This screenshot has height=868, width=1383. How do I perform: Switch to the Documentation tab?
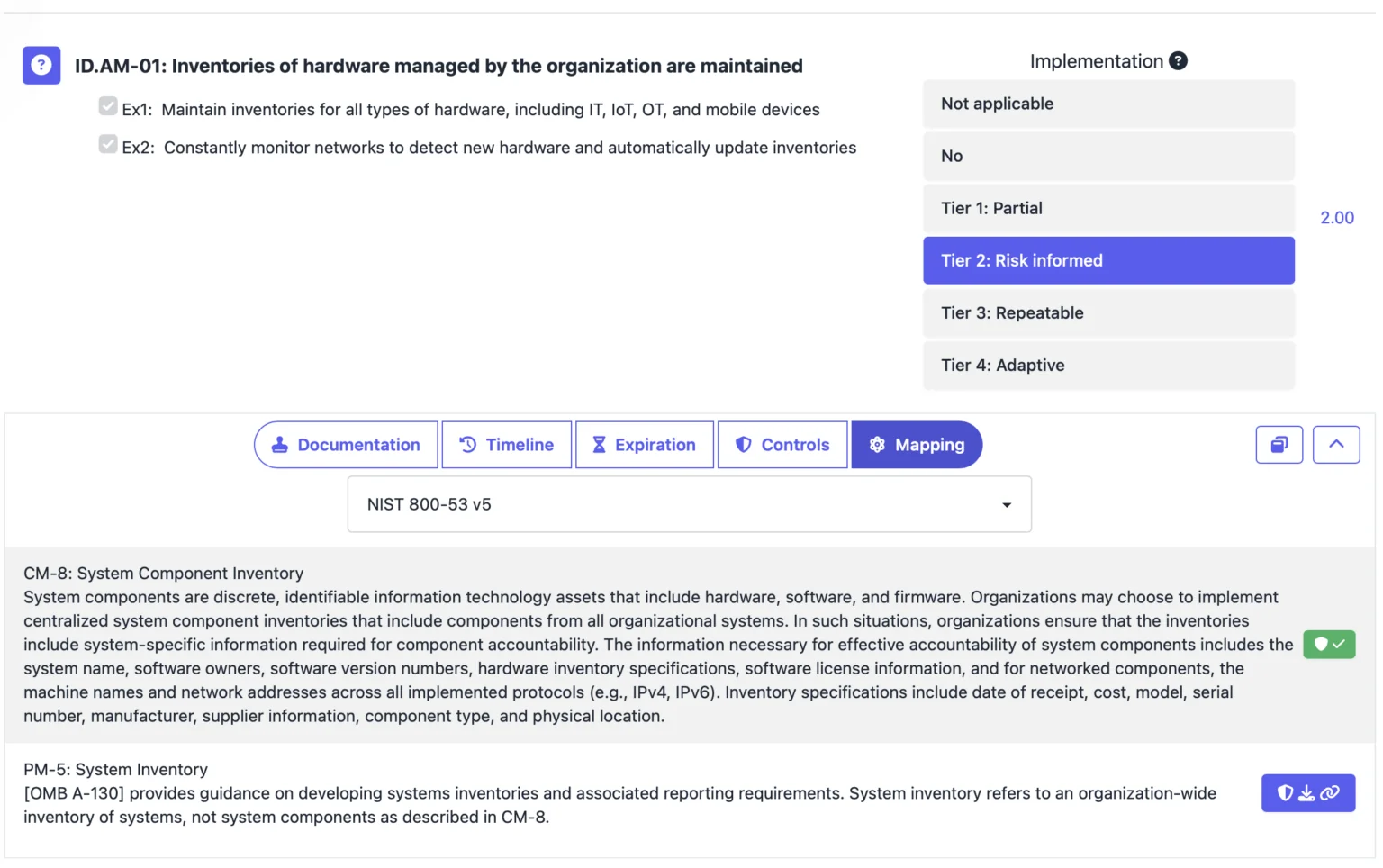(346, 444)
